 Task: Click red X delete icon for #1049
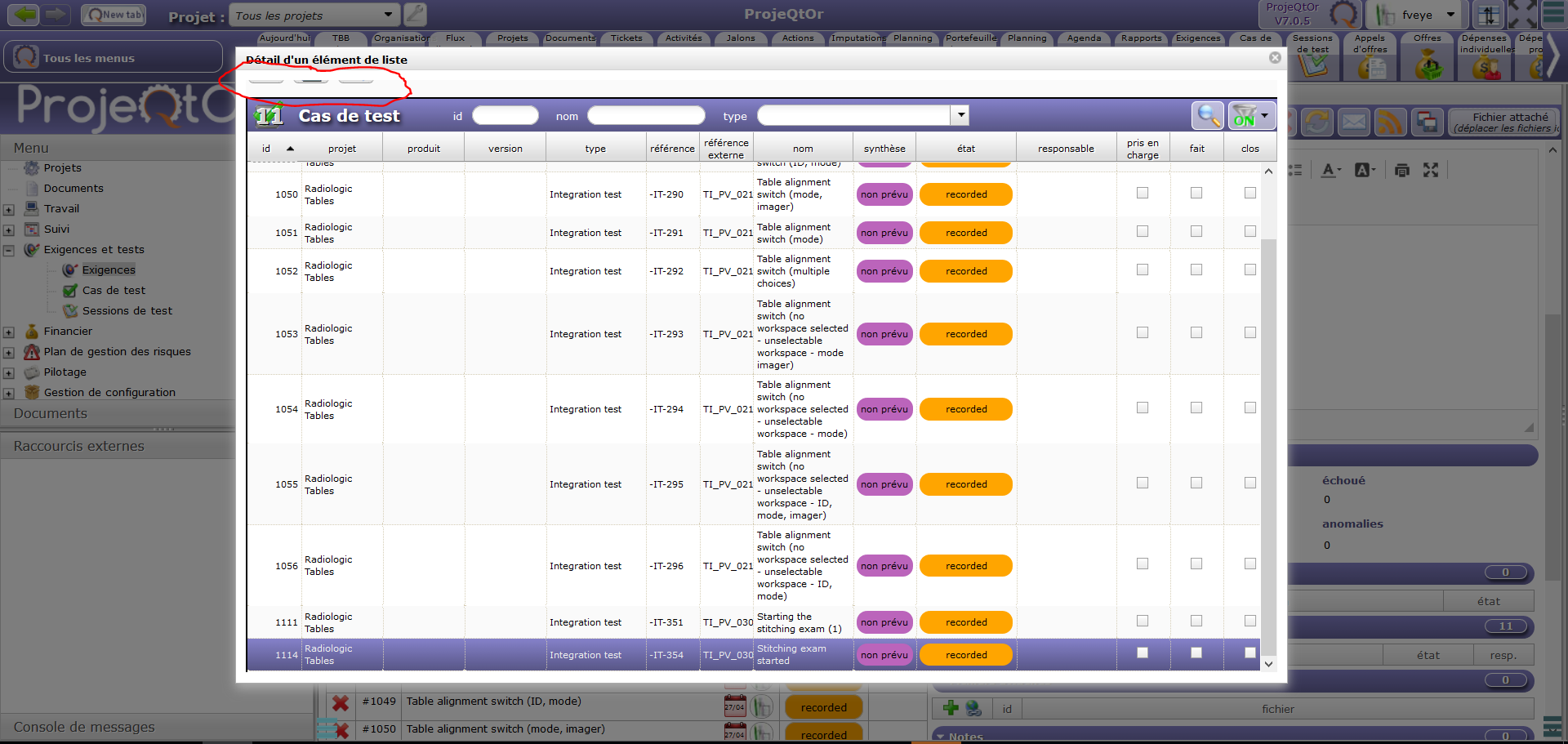(341, 702)
